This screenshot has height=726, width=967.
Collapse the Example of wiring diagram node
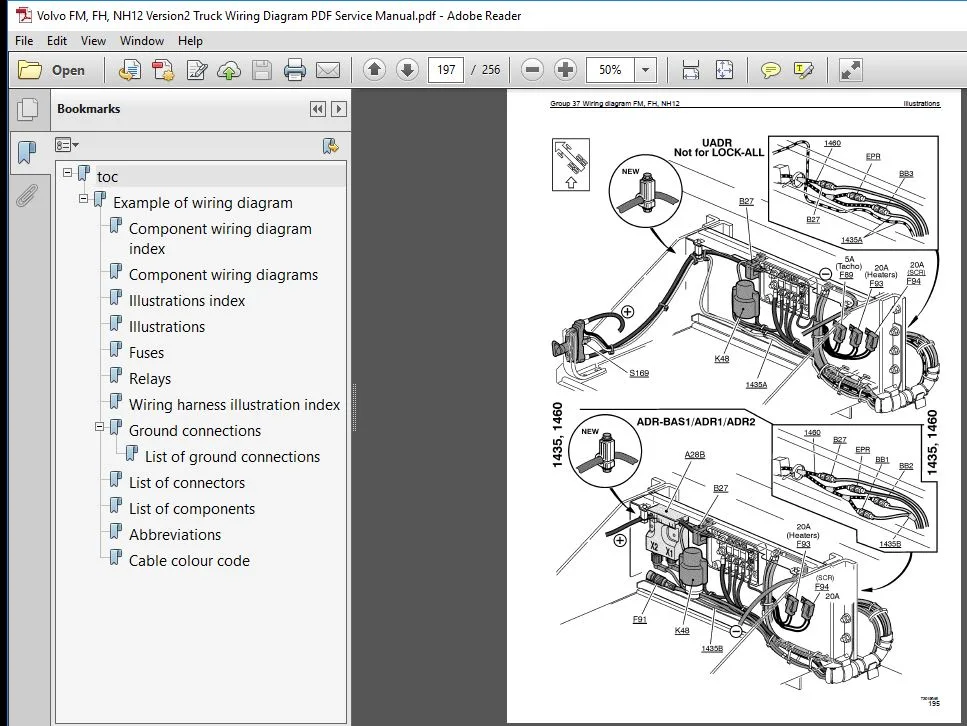tap(84, 199)
